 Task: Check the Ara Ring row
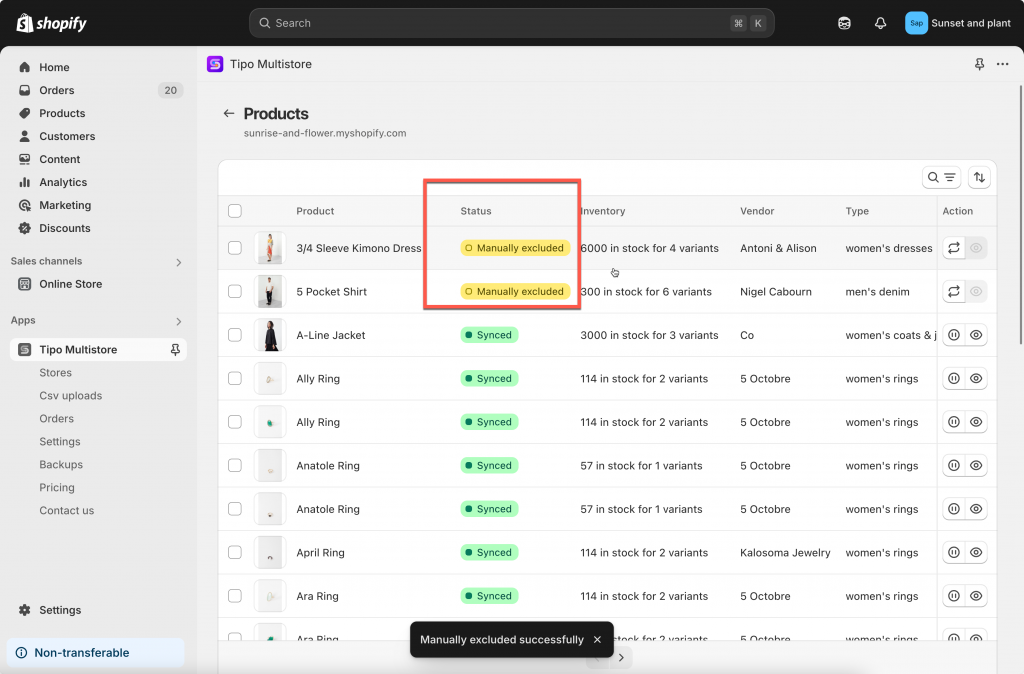[x=235, y=596]
